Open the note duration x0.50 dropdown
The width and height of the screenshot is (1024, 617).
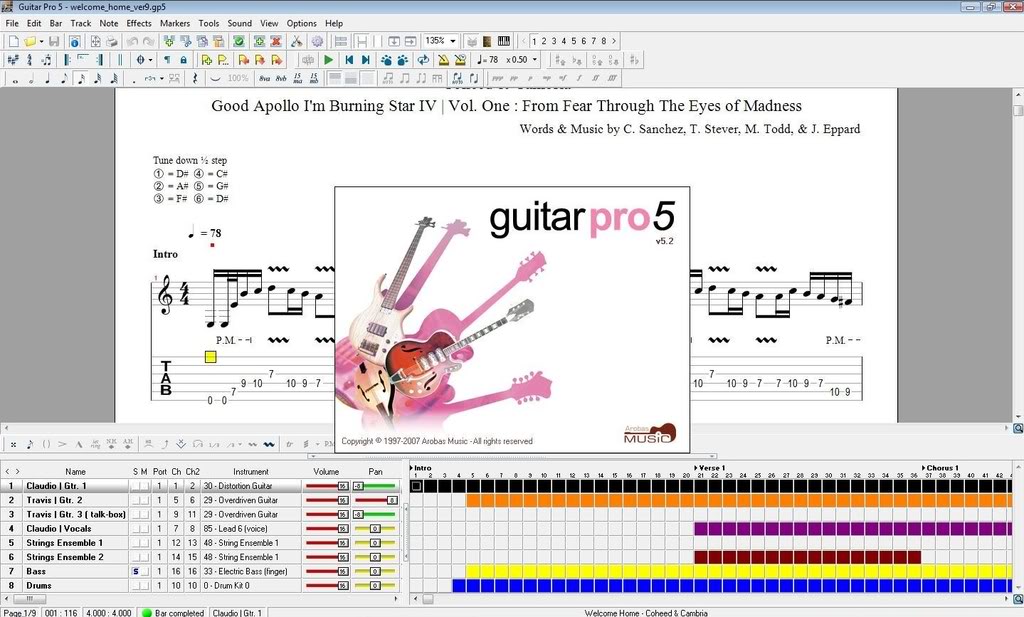tap(534, 60)
